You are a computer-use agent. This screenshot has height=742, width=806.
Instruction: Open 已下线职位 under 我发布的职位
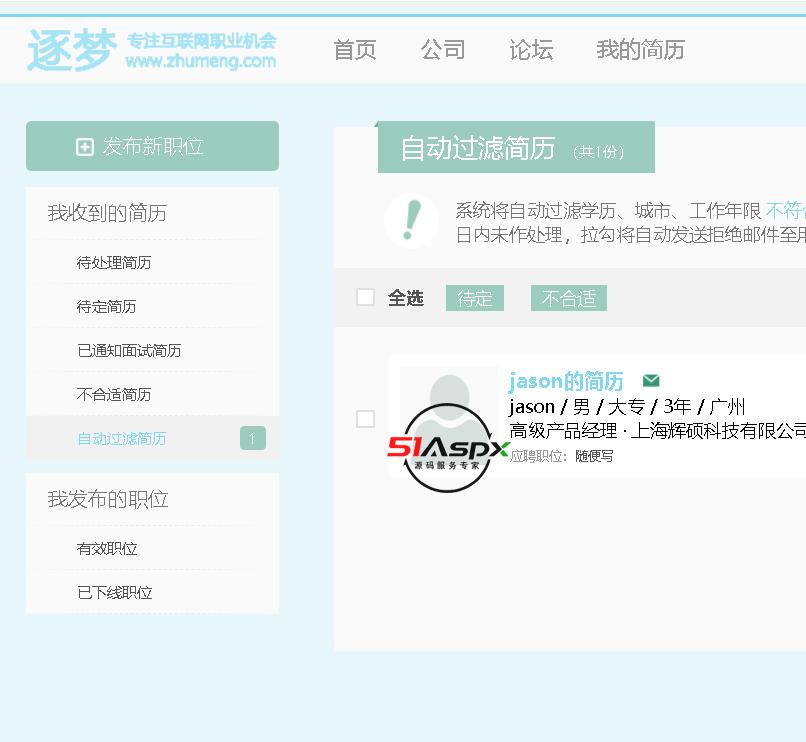[x=114, y=593]
